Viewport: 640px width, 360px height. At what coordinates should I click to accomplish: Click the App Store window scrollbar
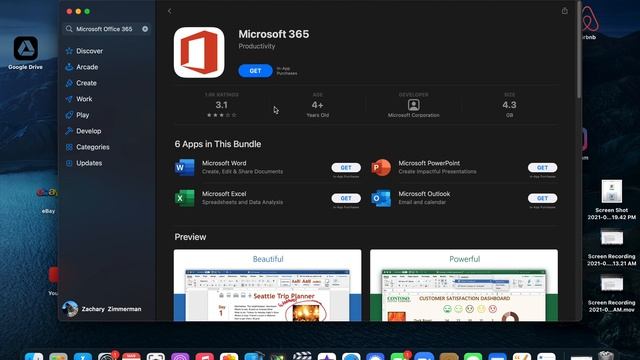coord(579,50)
